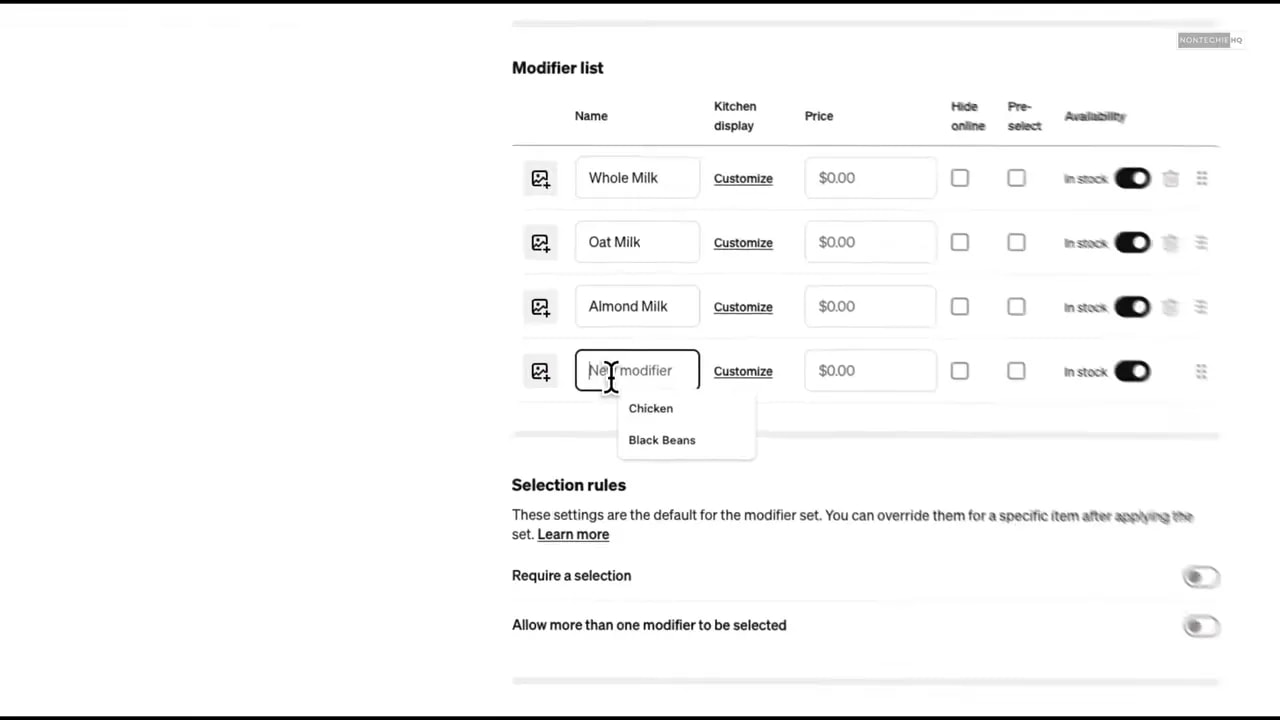Grab the Whole Milk reorder handle
1280x720 pixels.
[1202, 178]
